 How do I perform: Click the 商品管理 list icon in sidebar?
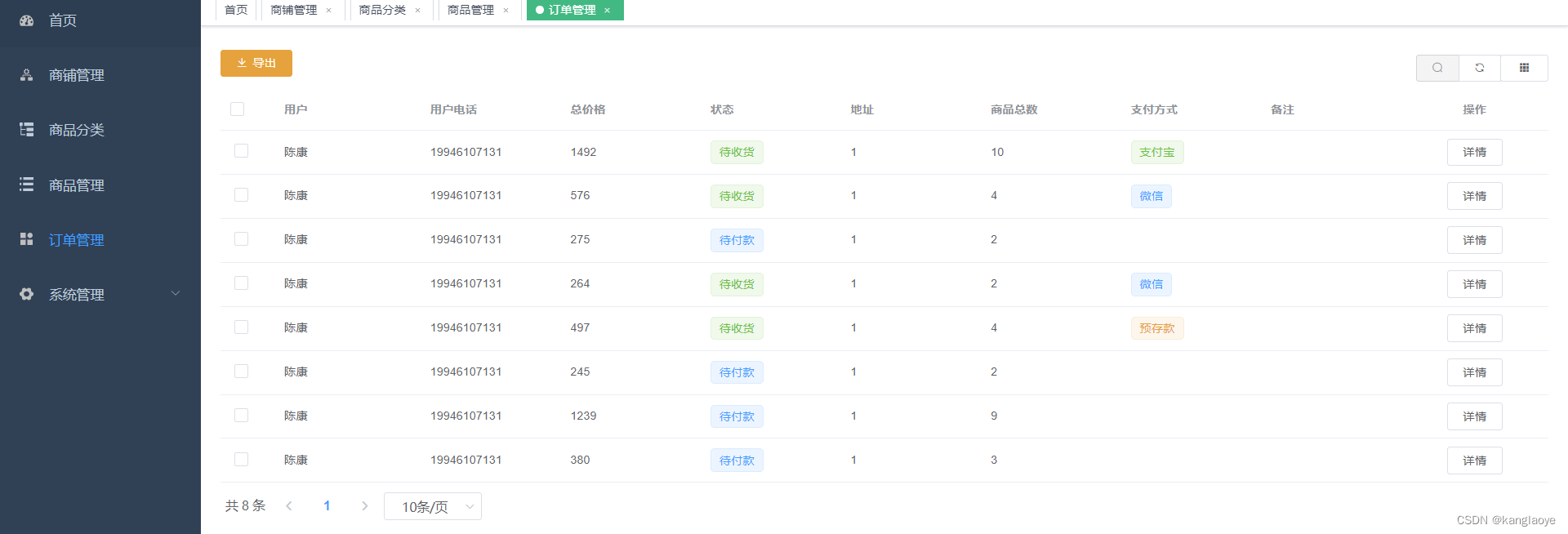click(27, 185)
